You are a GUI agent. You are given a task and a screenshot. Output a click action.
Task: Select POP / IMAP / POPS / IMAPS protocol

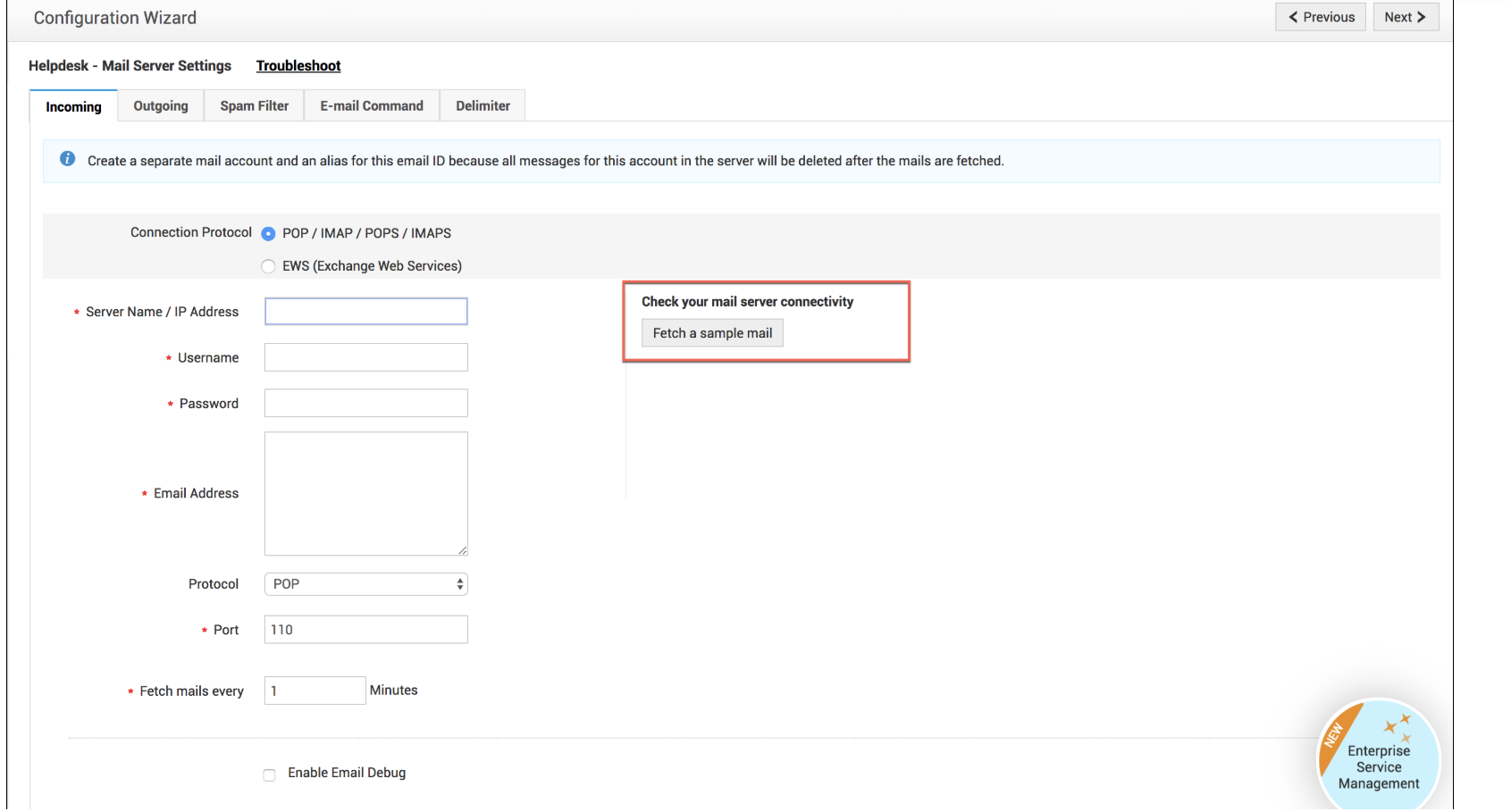point(268,234)
